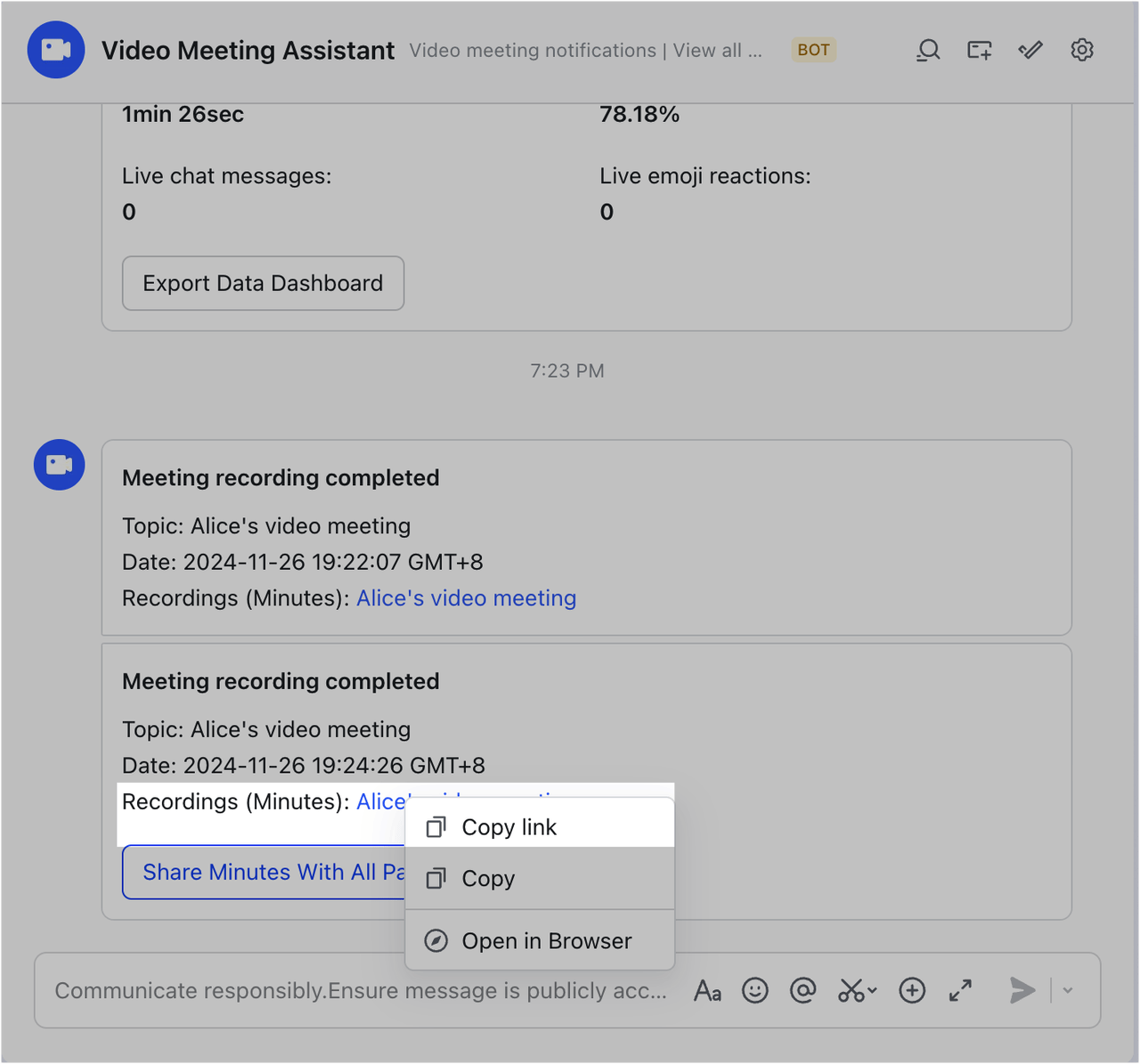The width and height of the screenshot is (1140, 1064).
Task: Click the Video Meeting Assistant header avatar
Action: pyautogui.click(x=56, y=50)
